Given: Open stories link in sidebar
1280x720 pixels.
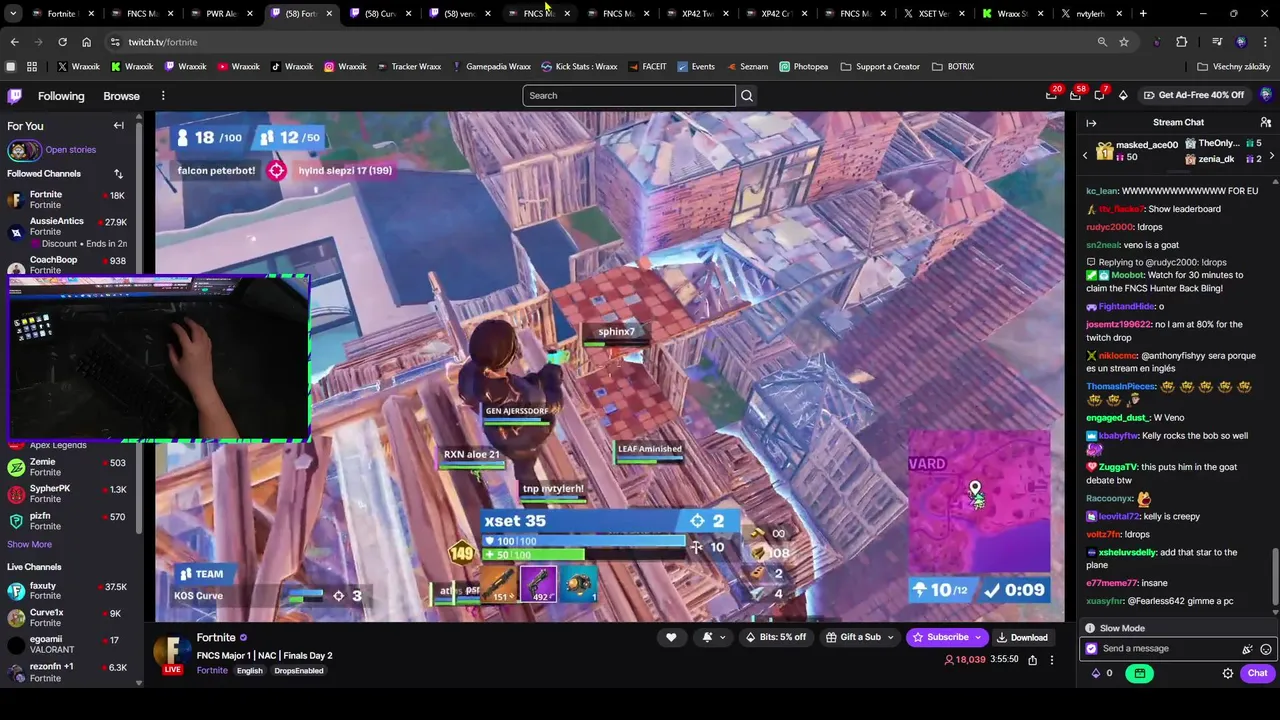Looking at the screenshot, I should pos(70,150).
